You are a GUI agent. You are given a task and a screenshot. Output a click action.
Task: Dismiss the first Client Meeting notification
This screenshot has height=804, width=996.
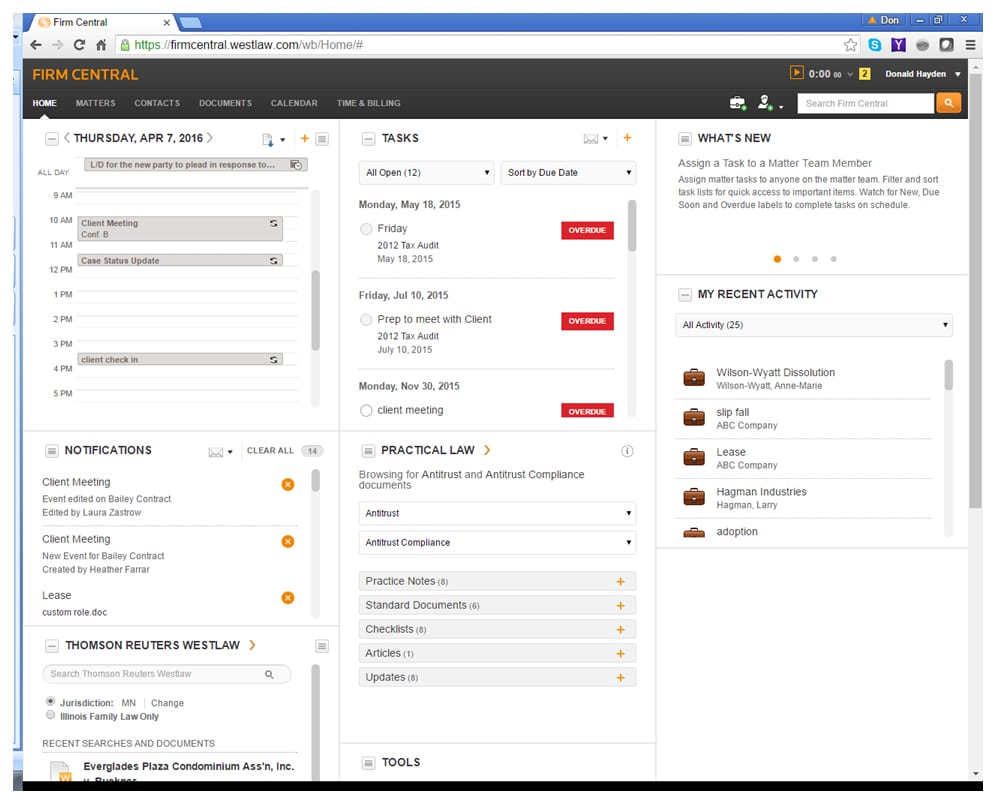point(288,485)
